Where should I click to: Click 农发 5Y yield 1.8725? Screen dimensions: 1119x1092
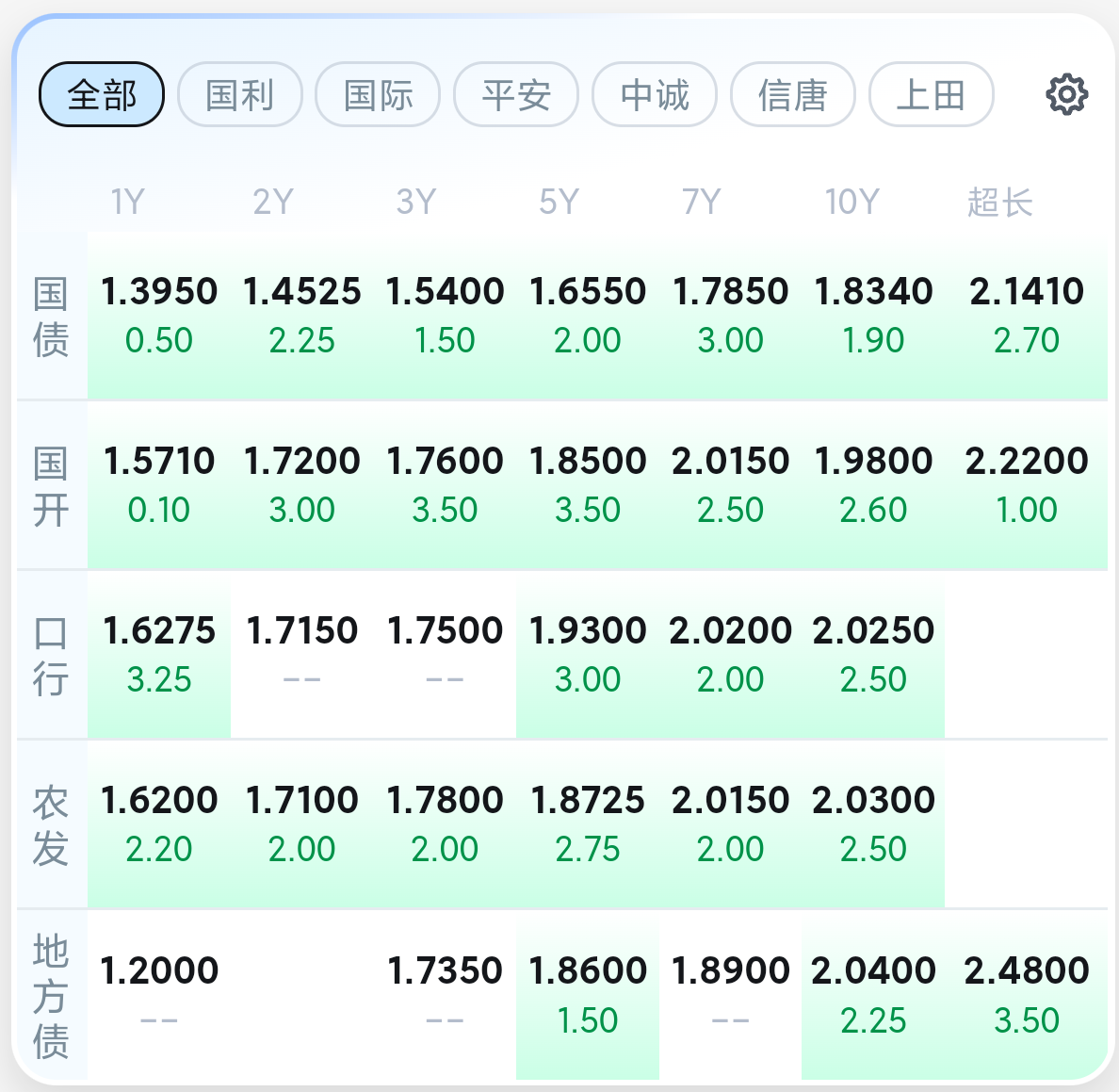588,823
